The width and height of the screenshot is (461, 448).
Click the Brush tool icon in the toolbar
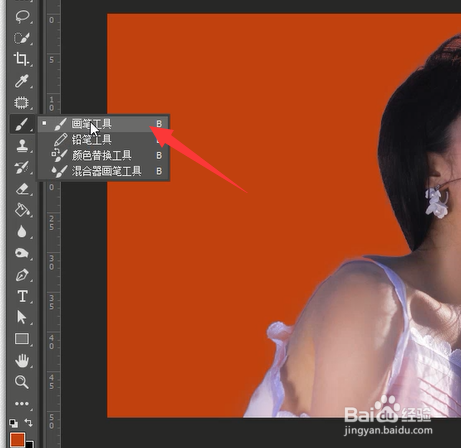(22, 124)
